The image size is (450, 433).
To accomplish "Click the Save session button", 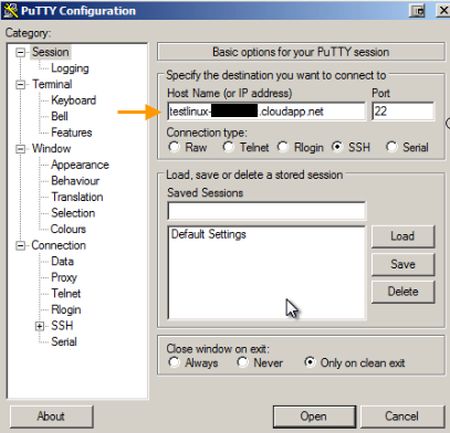I will point(403,264).
